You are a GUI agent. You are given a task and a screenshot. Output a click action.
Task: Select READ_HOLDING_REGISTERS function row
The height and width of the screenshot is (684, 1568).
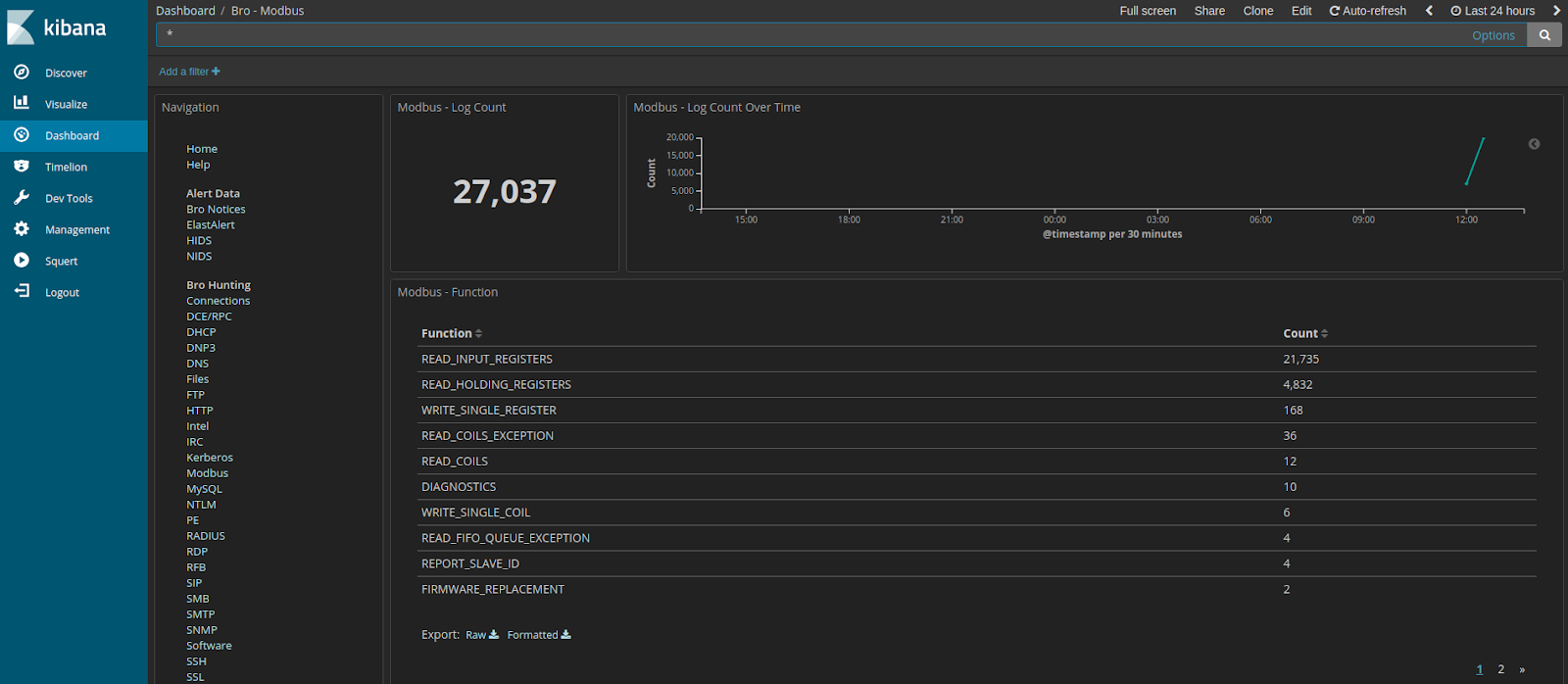(x=977, y=384)
